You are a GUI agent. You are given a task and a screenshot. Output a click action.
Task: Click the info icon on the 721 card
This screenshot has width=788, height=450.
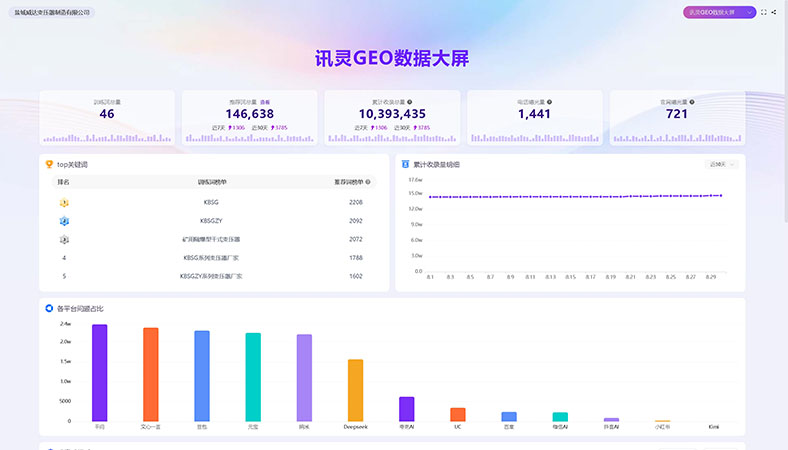[692, 102]
